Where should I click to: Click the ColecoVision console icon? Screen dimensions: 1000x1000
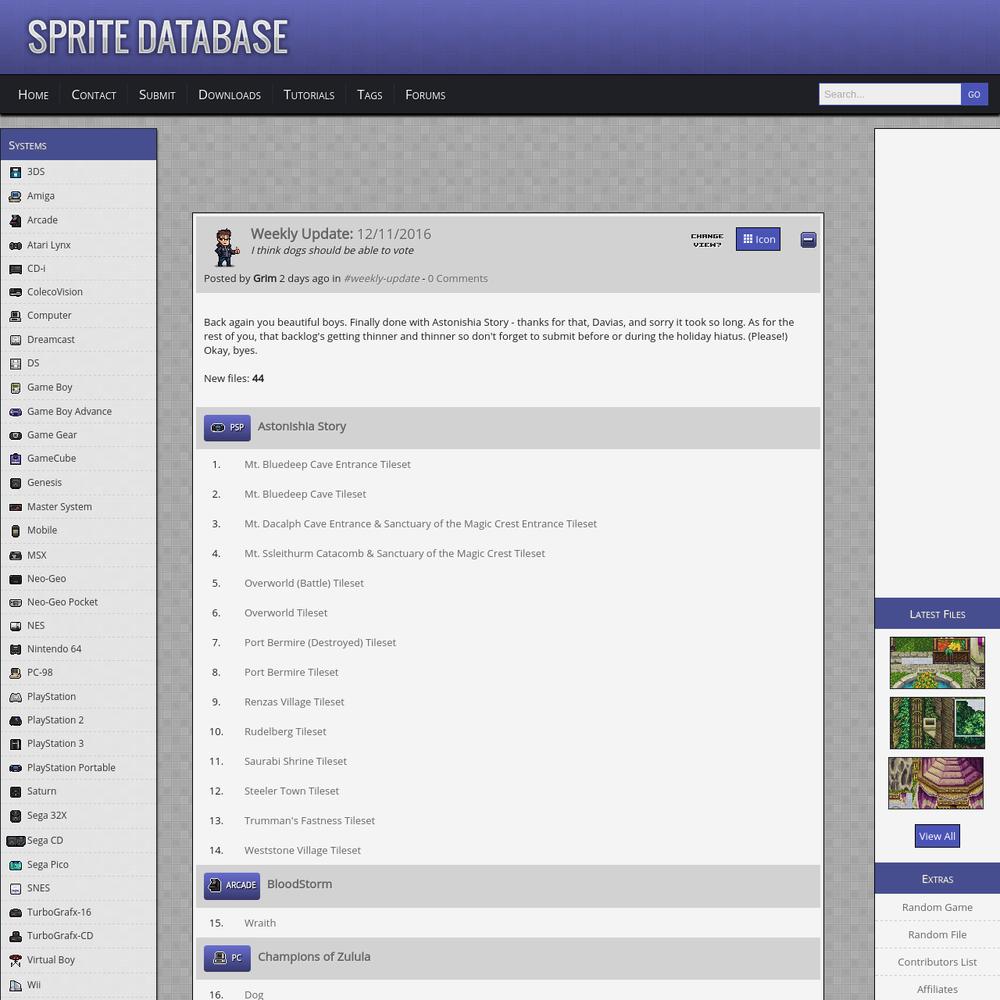click(x=15, y=292)
